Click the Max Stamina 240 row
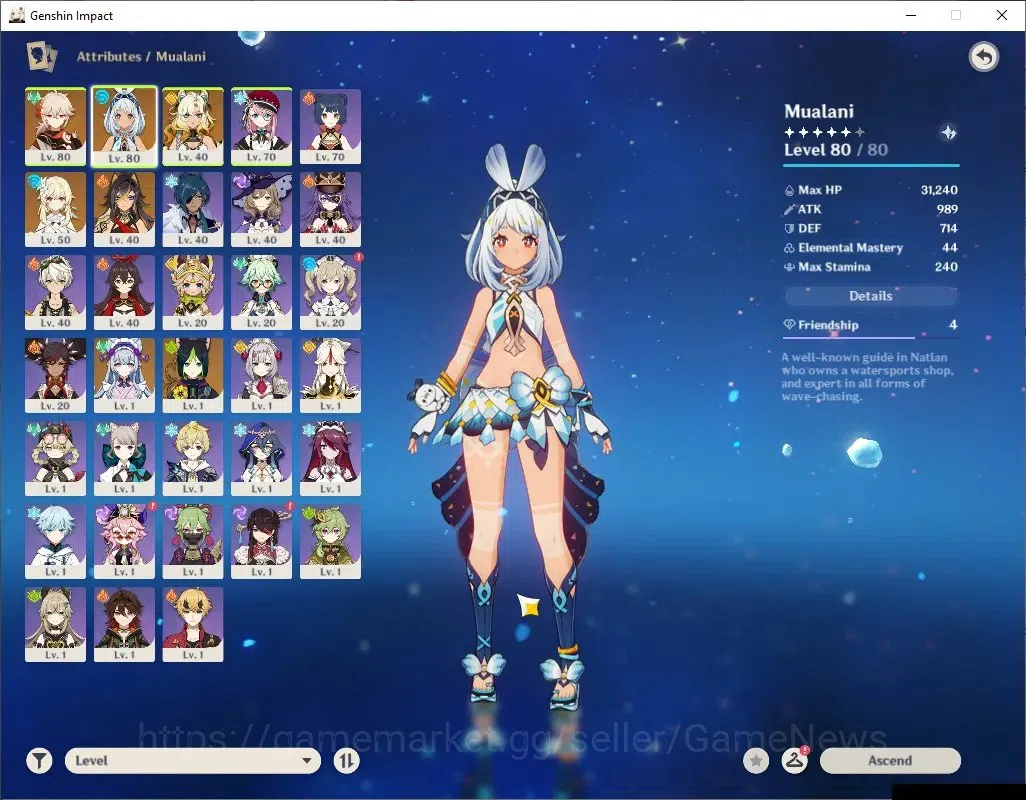This screenshot has width=1026, height=800. (x=871, y=267)
